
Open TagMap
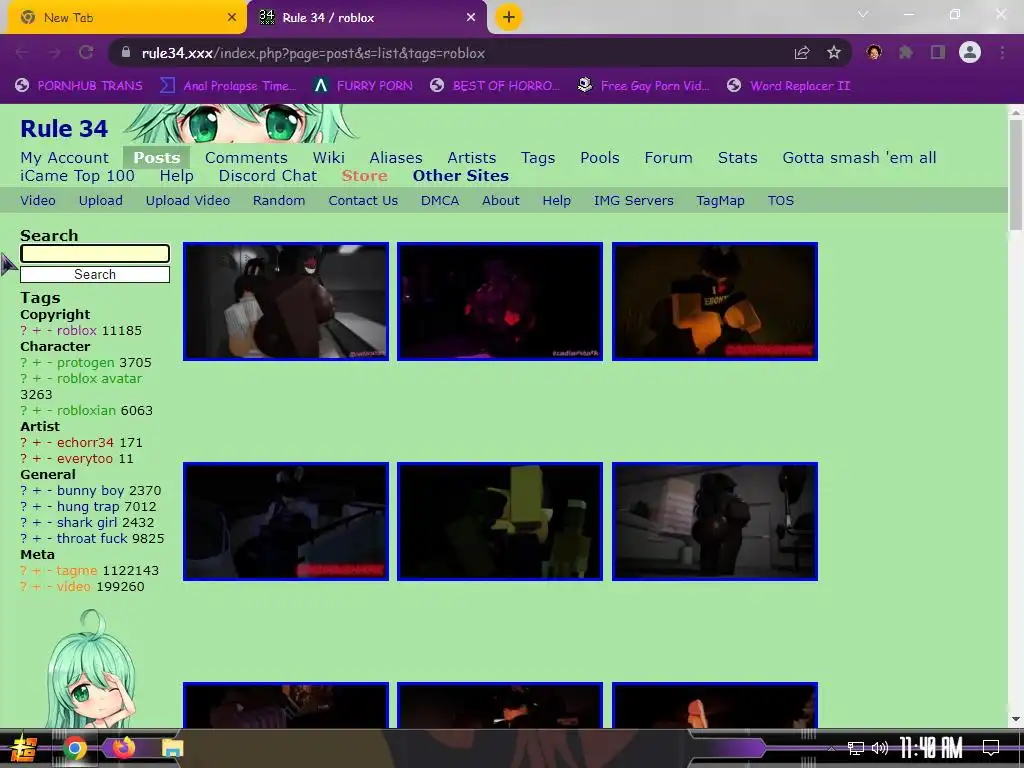(720, 200)
